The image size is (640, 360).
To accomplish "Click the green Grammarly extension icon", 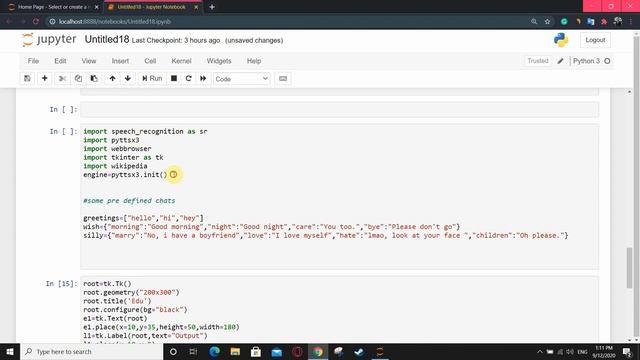I will click(564, 22).
